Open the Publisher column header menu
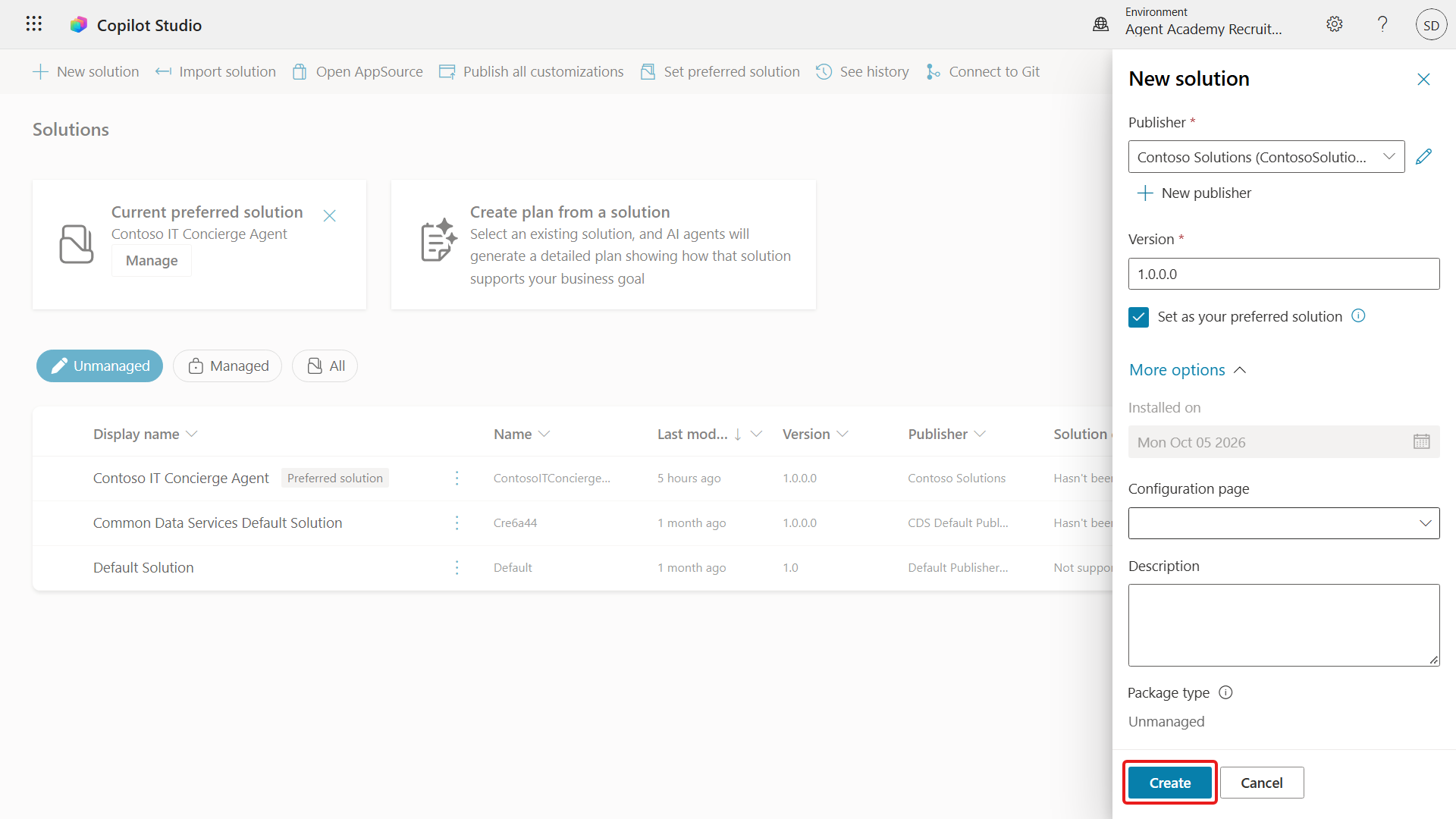Screen dimensions: 1456x819 point(946,434)
